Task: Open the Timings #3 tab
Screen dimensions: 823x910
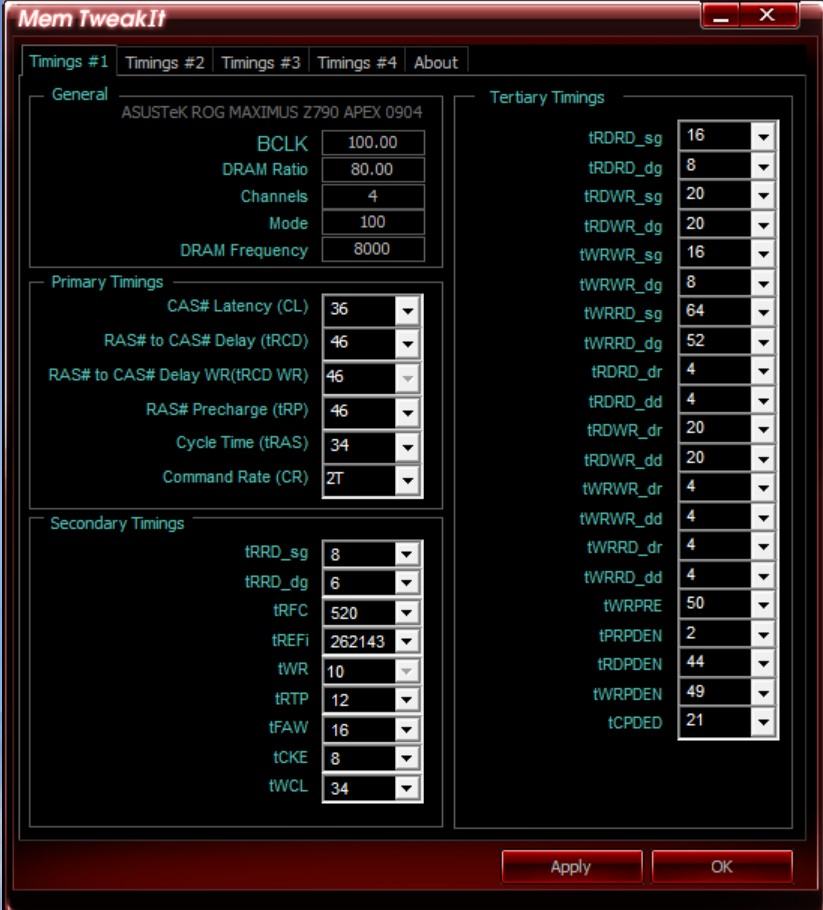Action: pos(261,62)
